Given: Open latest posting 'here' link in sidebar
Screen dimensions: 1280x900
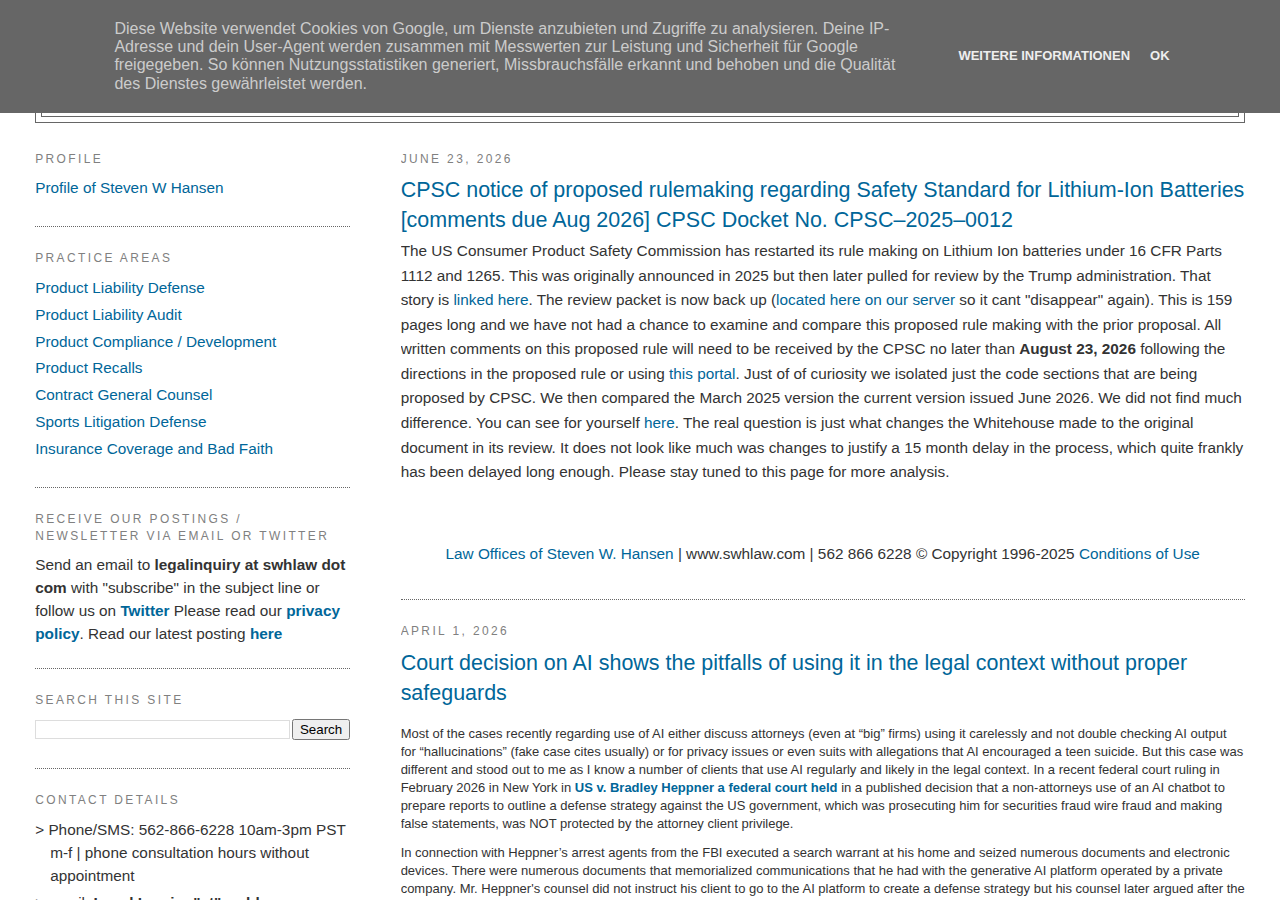Looking at the screenshot, I should [x=266, y=634].
